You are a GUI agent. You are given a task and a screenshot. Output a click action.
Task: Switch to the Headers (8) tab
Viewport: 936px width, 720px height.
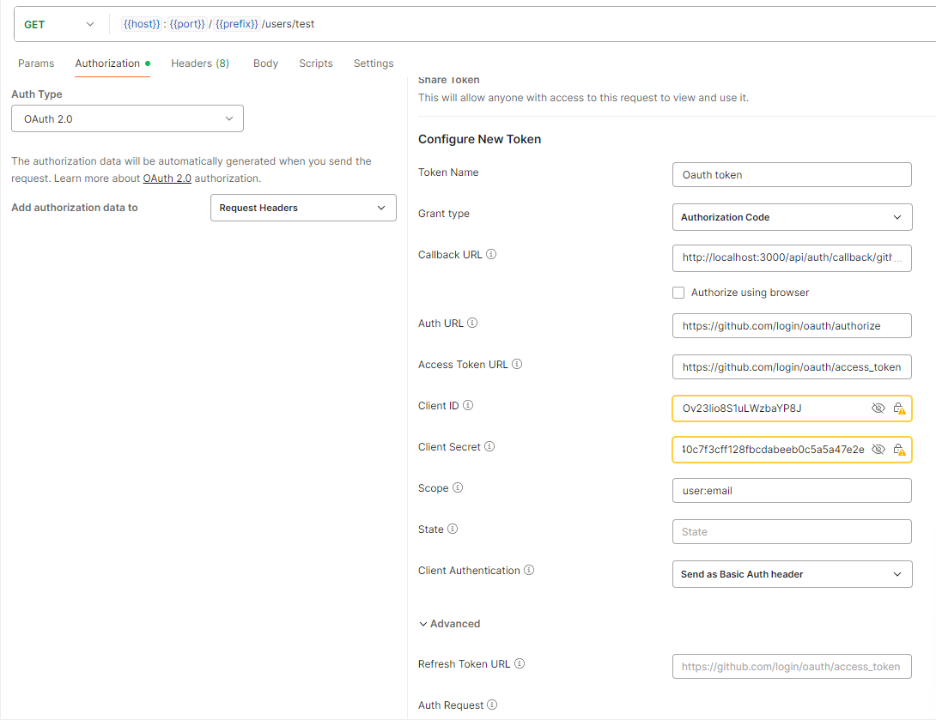[200, 63]
